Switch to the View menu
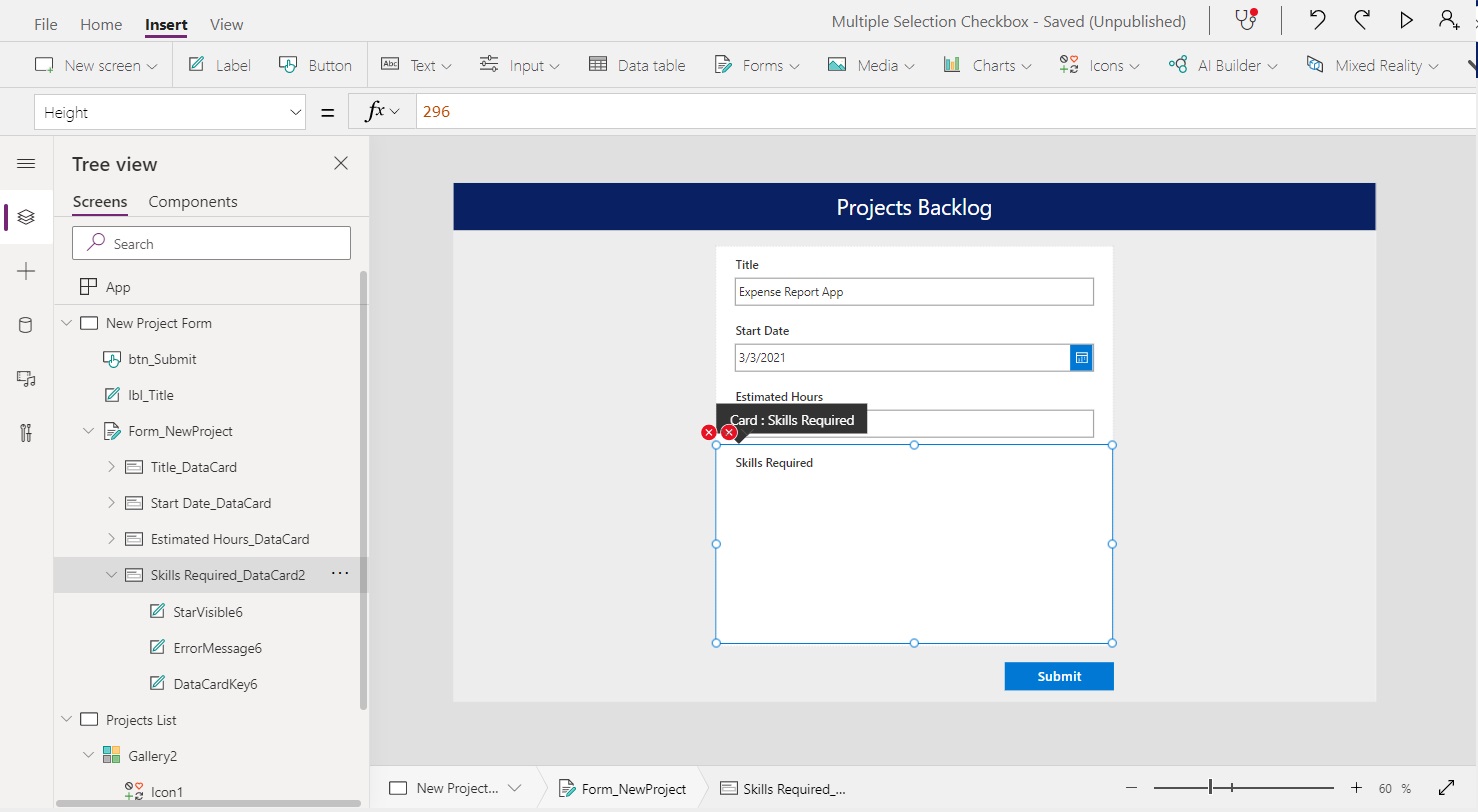This screenshot has width=1478, height=812. pyautogui.click(x=226, y=24)
